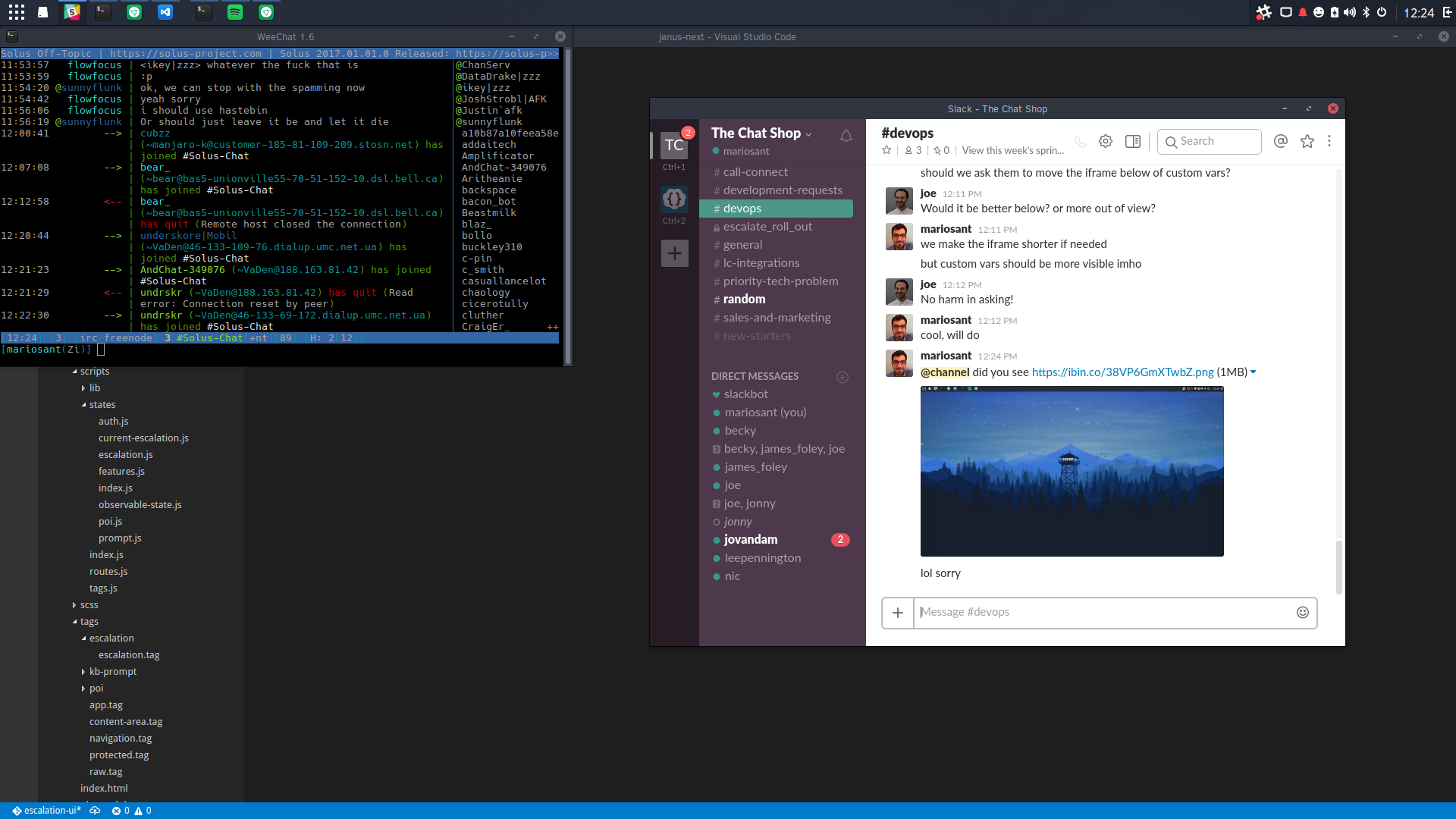Add a new Slack workspace with plus
This screenshot has width=1456, height=819.
[674, 253]
